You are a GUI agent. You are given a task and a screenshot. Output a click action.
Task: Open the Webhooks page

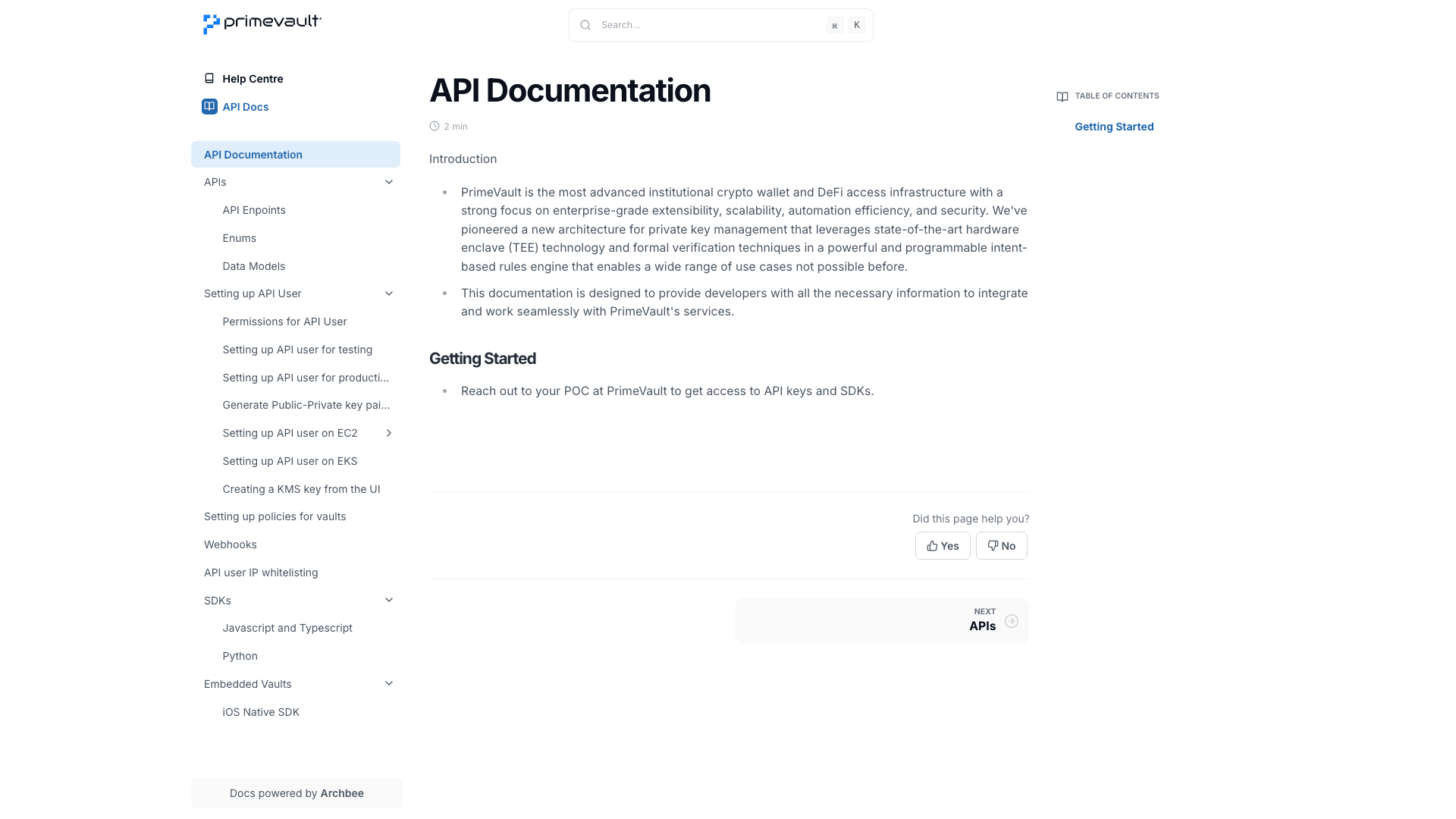(x=230, y=544)
